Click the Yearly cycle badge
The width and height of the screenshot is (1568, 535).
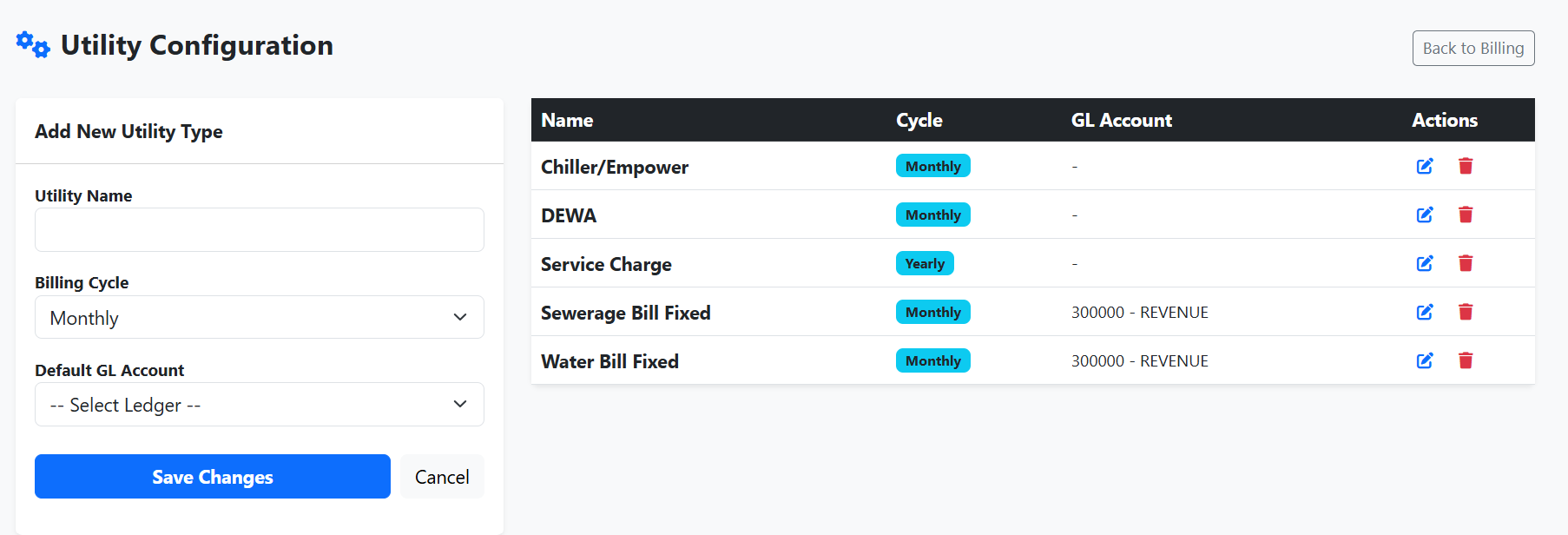[925, 263]
